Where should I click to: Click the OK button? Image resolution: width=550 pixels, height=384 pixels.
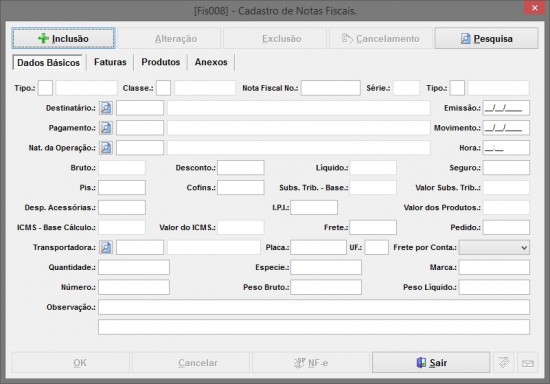tap(71, 362)
